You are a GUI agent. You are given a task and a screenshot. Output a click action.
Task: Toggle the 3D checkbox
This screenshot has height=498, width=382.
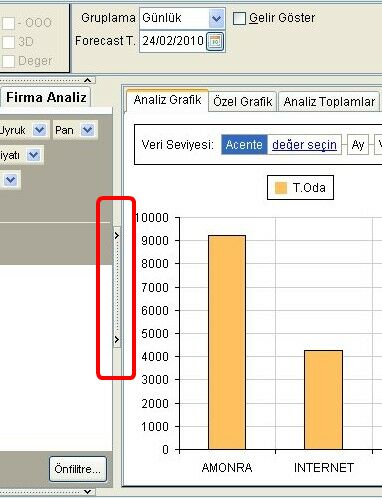[8, 42]
